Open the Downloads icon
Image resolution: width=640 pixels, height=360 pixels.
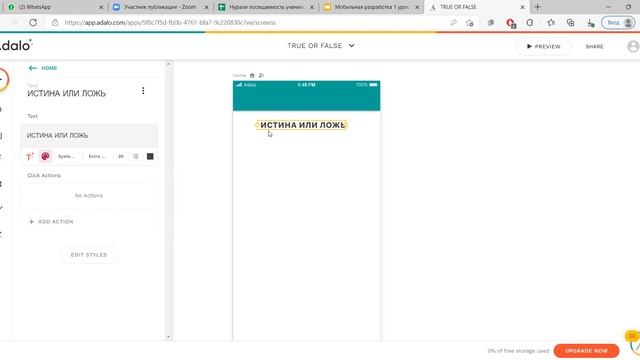[x=591, y=23]
